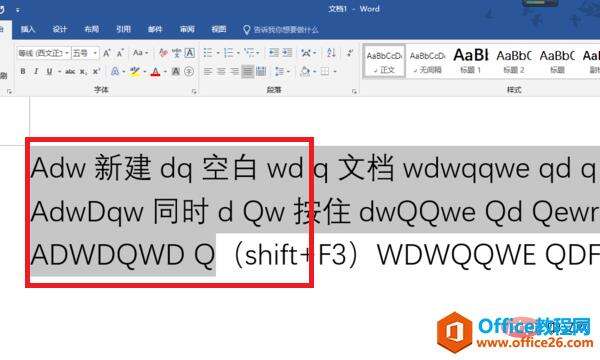Click the Tell Me search box

point(281,29)
